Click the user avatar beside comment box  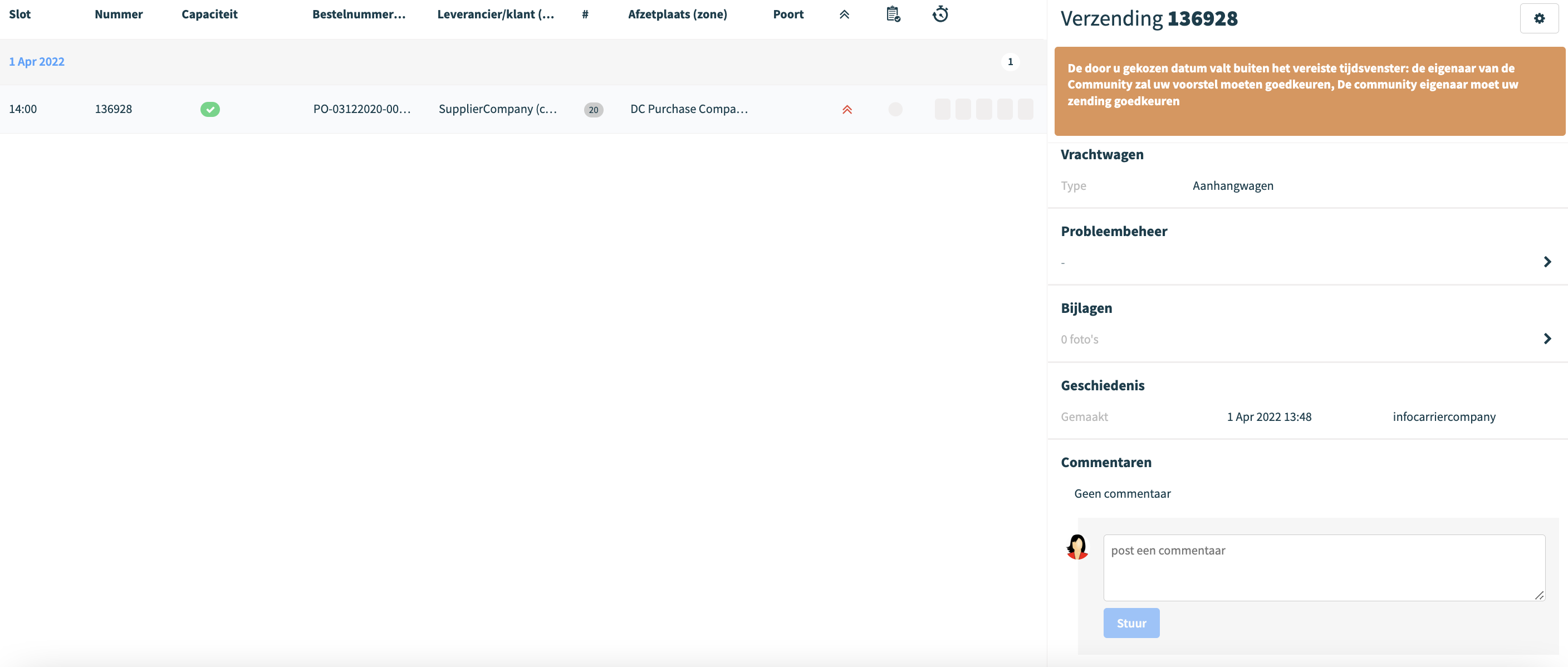[x=1077, y=547]
